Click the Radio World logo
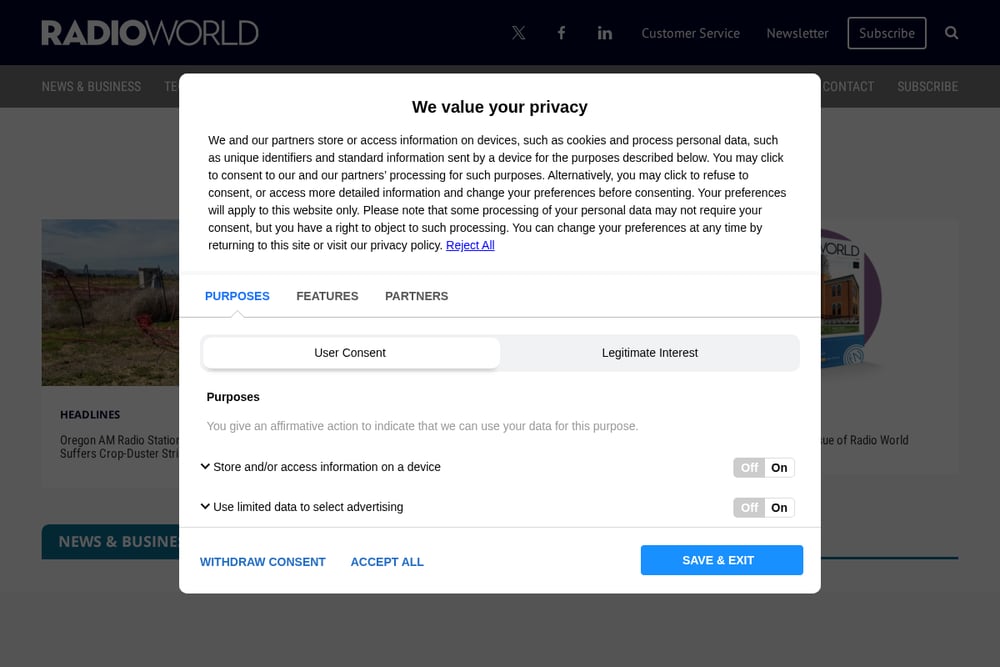Viewport: 1000px width, 667px height. [150, 33]
